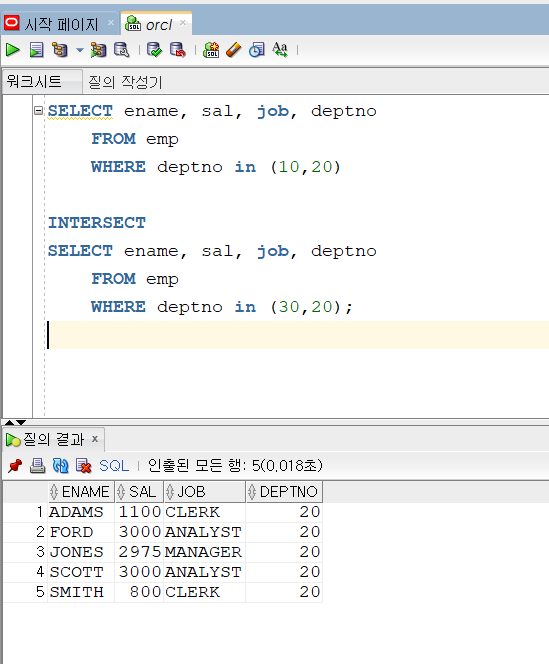This screenshot has height=664, width=549.
Task: Sort by the ENAME column header
Action: 81,492
